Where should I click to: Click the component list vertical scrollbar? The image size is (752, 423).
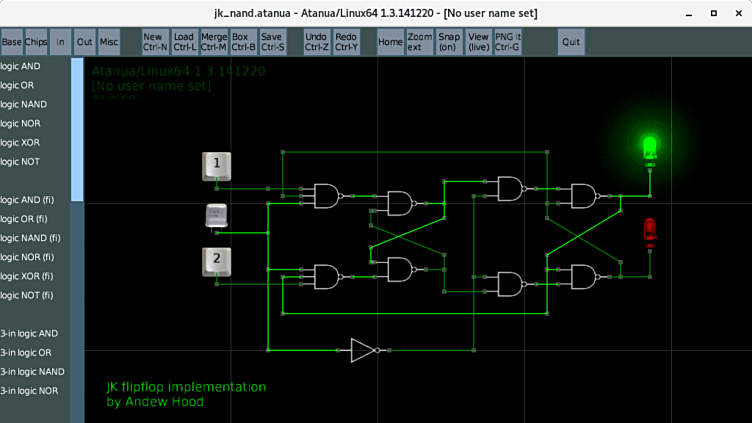[x=77, y=130]
